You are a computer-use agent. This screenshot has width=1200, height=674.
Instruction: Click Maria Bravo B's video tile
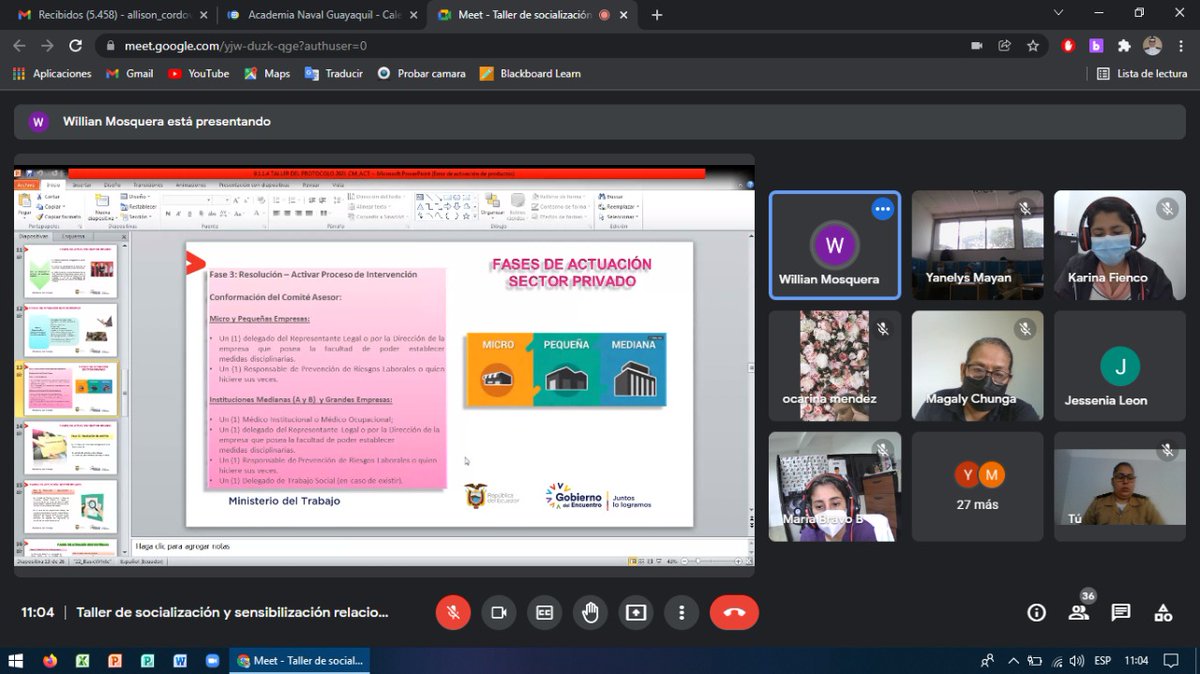tap(835, 487)
